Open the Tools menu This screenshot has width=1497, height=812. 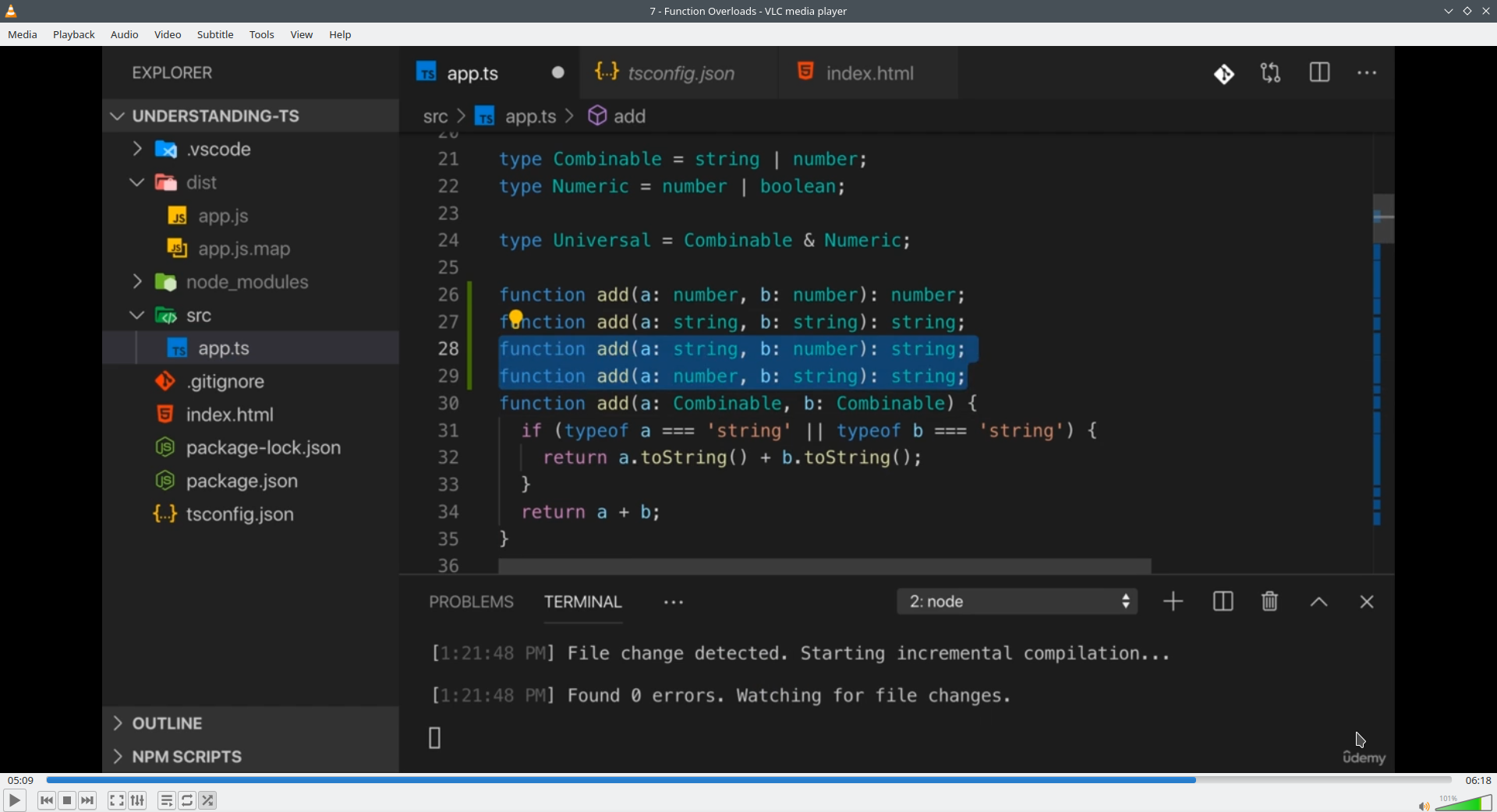(262, 35)
